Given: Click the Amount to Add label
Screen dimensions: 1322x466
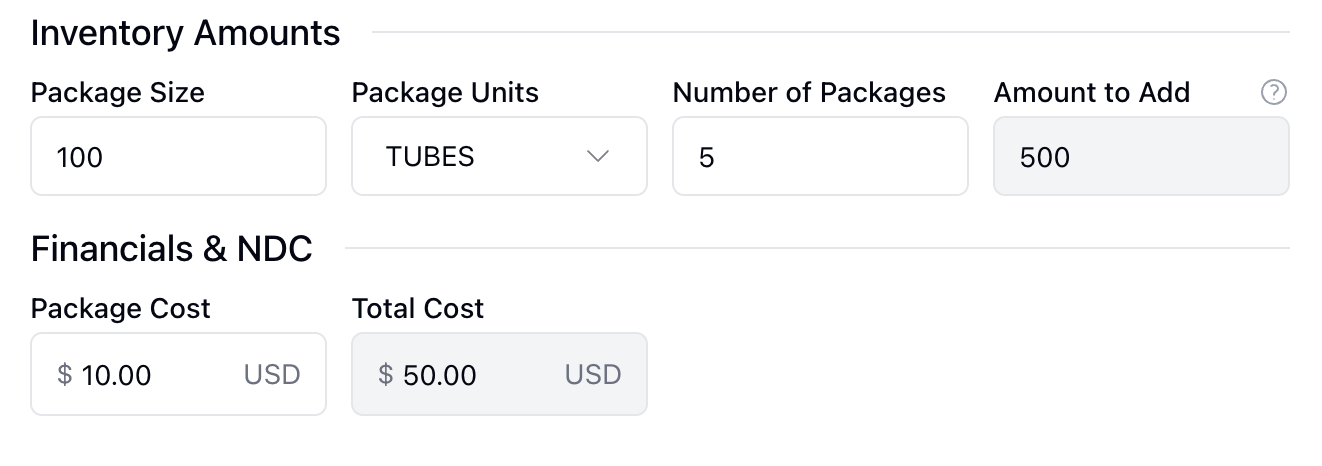Looking at the screenshot, I should pos(1092,93).
